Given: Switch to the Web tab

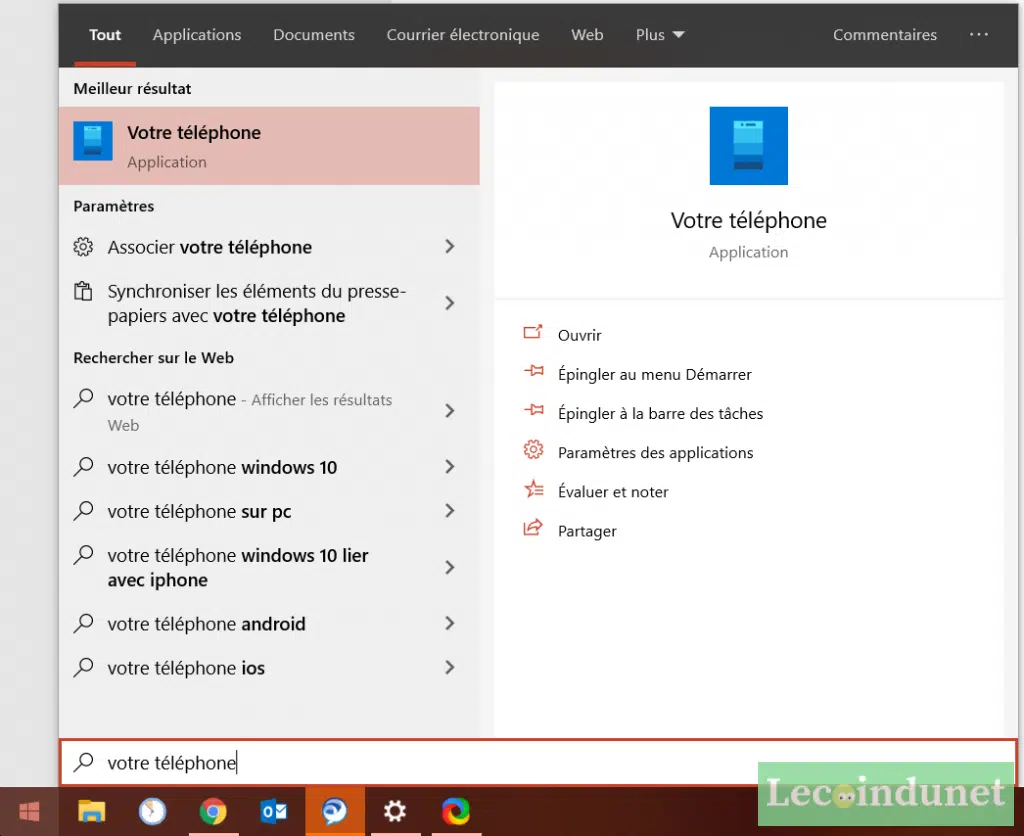Looking at the screenshot, I should tap(587, 35).
